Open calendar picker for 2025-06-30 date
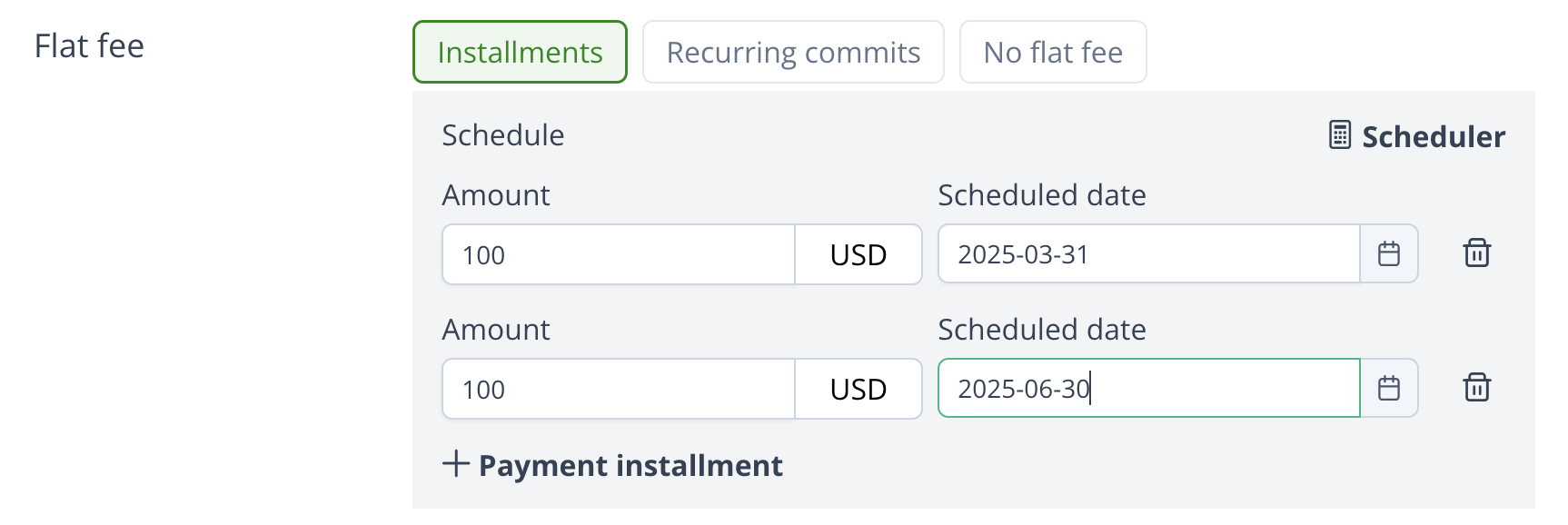 (x=1389, y=389)
